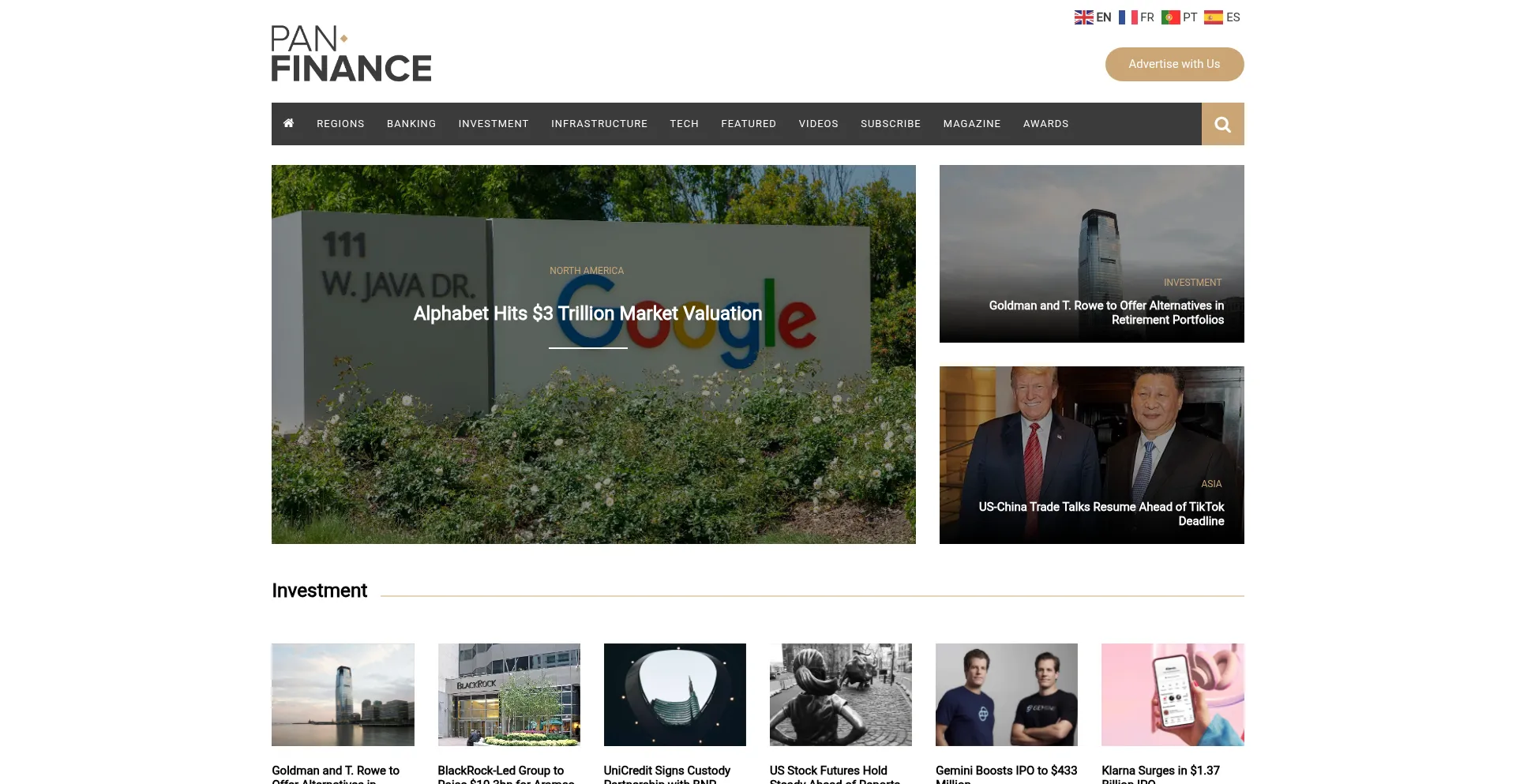1516x784 pixels.
Task: Open the Featured menu item
Action: coord(749,124)
